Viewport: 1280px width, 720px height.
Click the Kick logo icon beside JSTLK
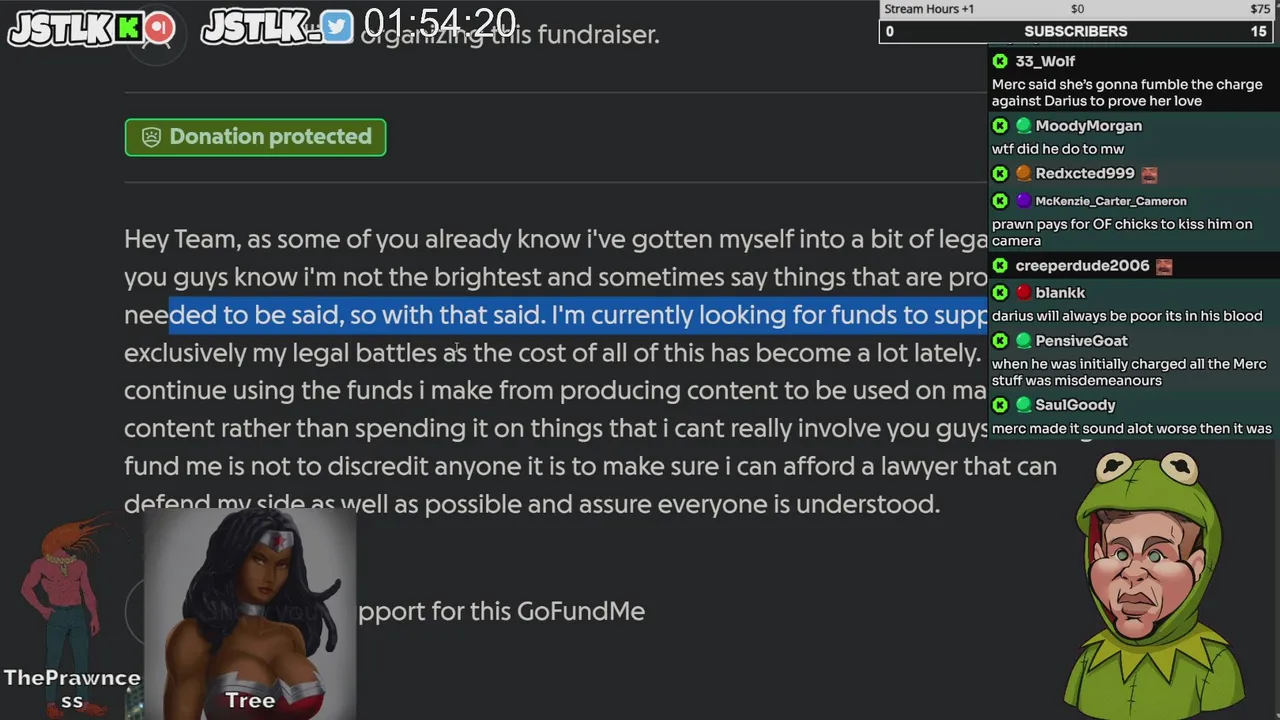(x=129, y=28)
